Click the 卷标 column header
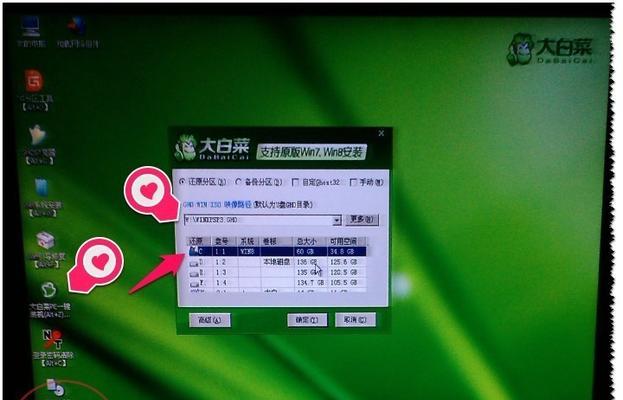The width and height of the screenshot is (623, 400). [277, 241]
